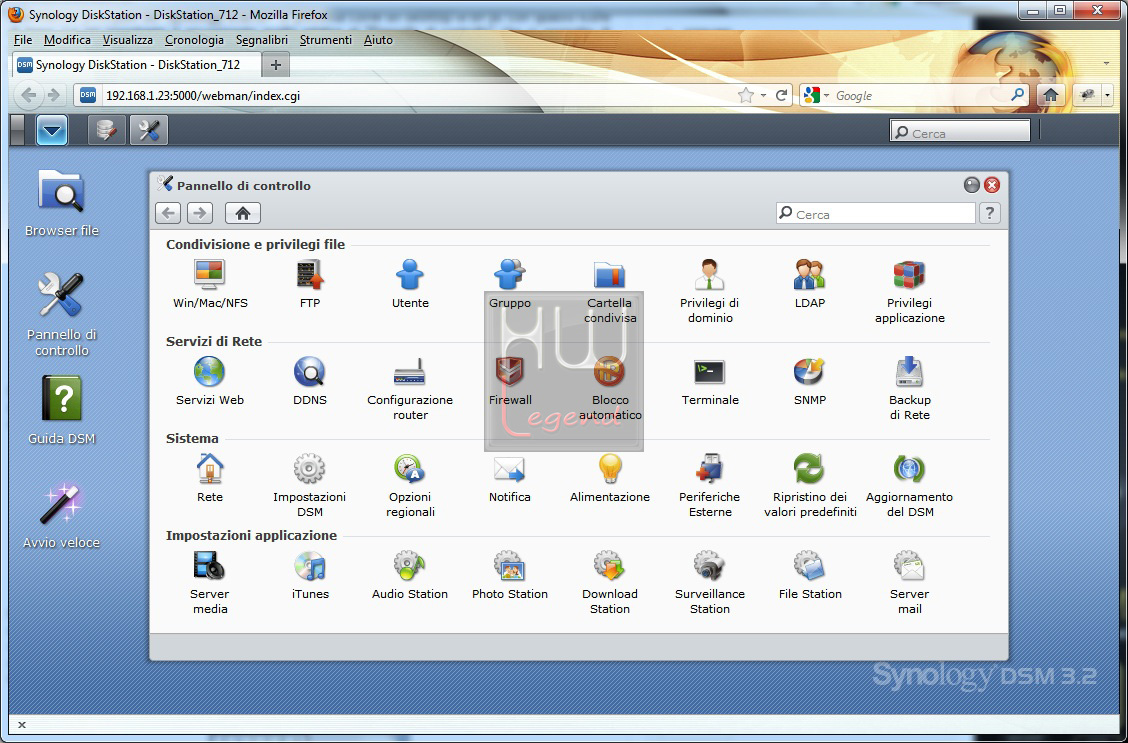
Task: Open the Strumenti menu
Action: click(326, 40)
